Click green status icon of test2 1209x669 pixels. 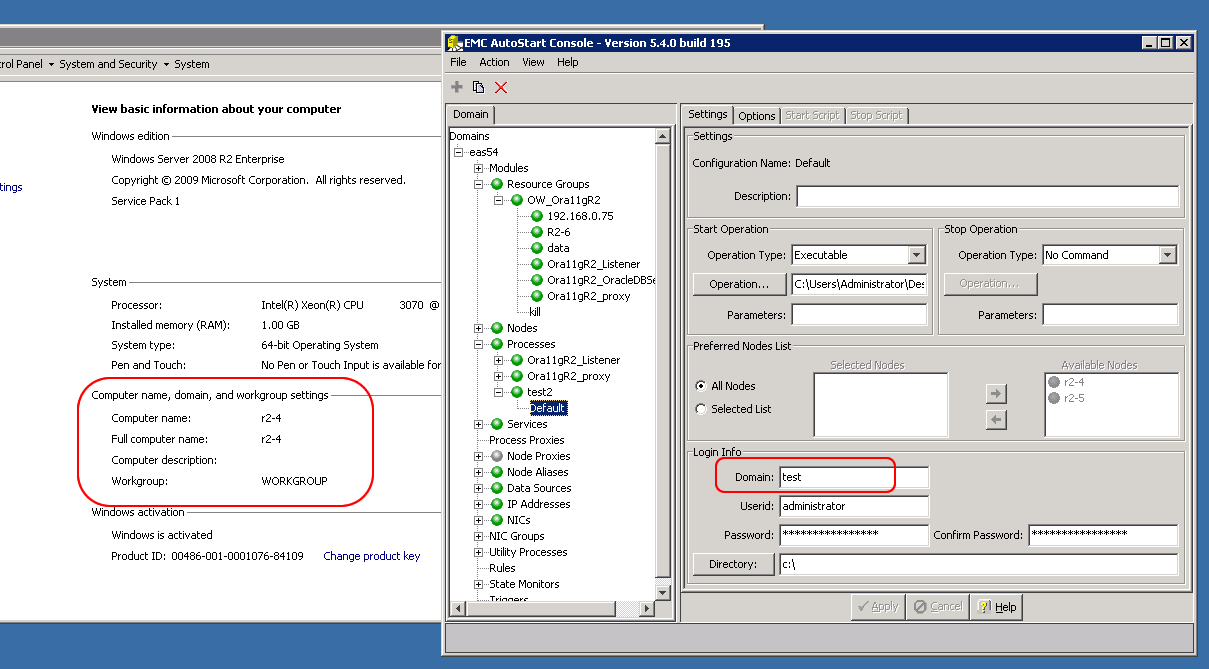[x=517, y=392]
